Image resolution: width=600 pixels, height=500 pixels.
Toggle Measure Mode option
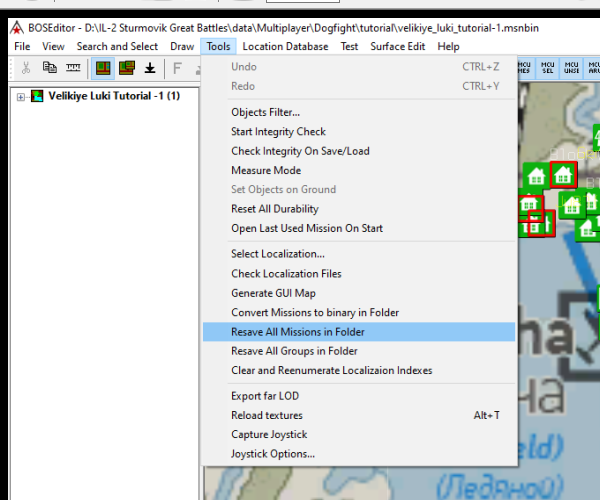[359, 170]
